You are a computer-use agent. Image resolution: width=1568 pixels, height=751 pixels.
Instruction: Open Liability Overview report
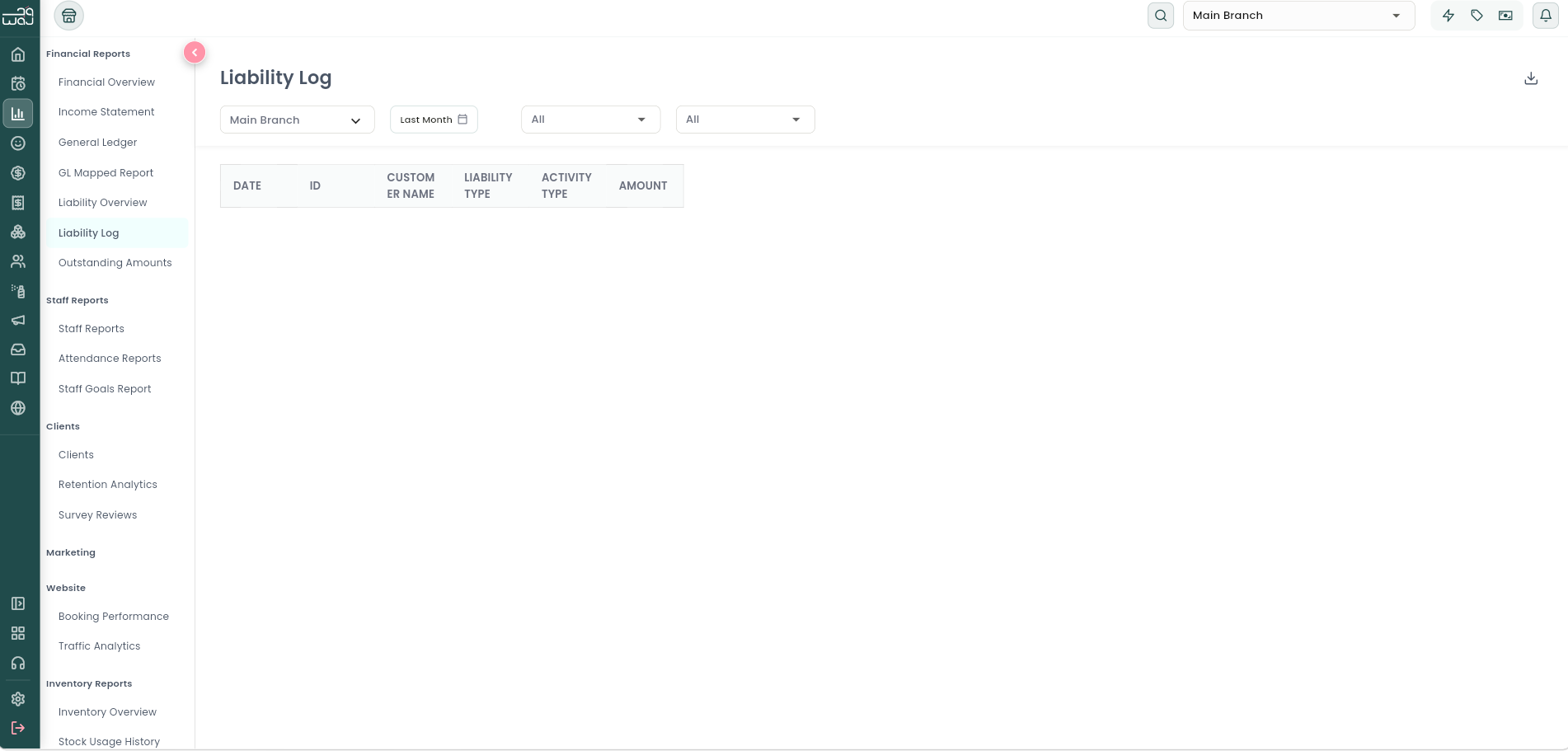point(103,203)
